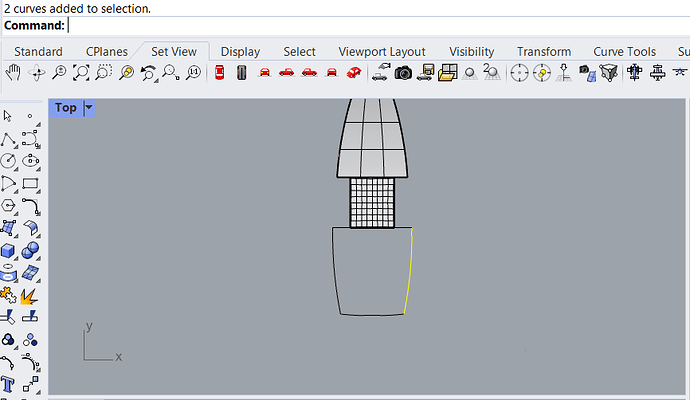Click the Top viewport title label
Viewport: 690px width, 400px height.
(66, 107)
